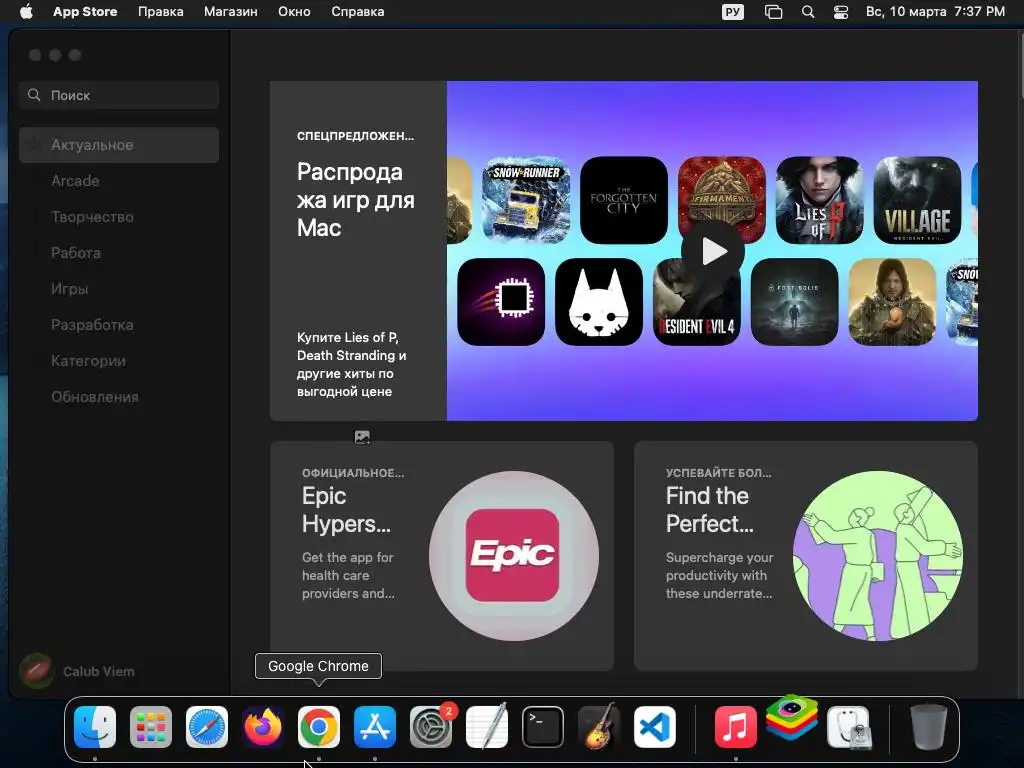Click the СПЕЦПРЕДЛОЖЕН... label
Viewport: 1024px width, 768px height.
(355, 136)
